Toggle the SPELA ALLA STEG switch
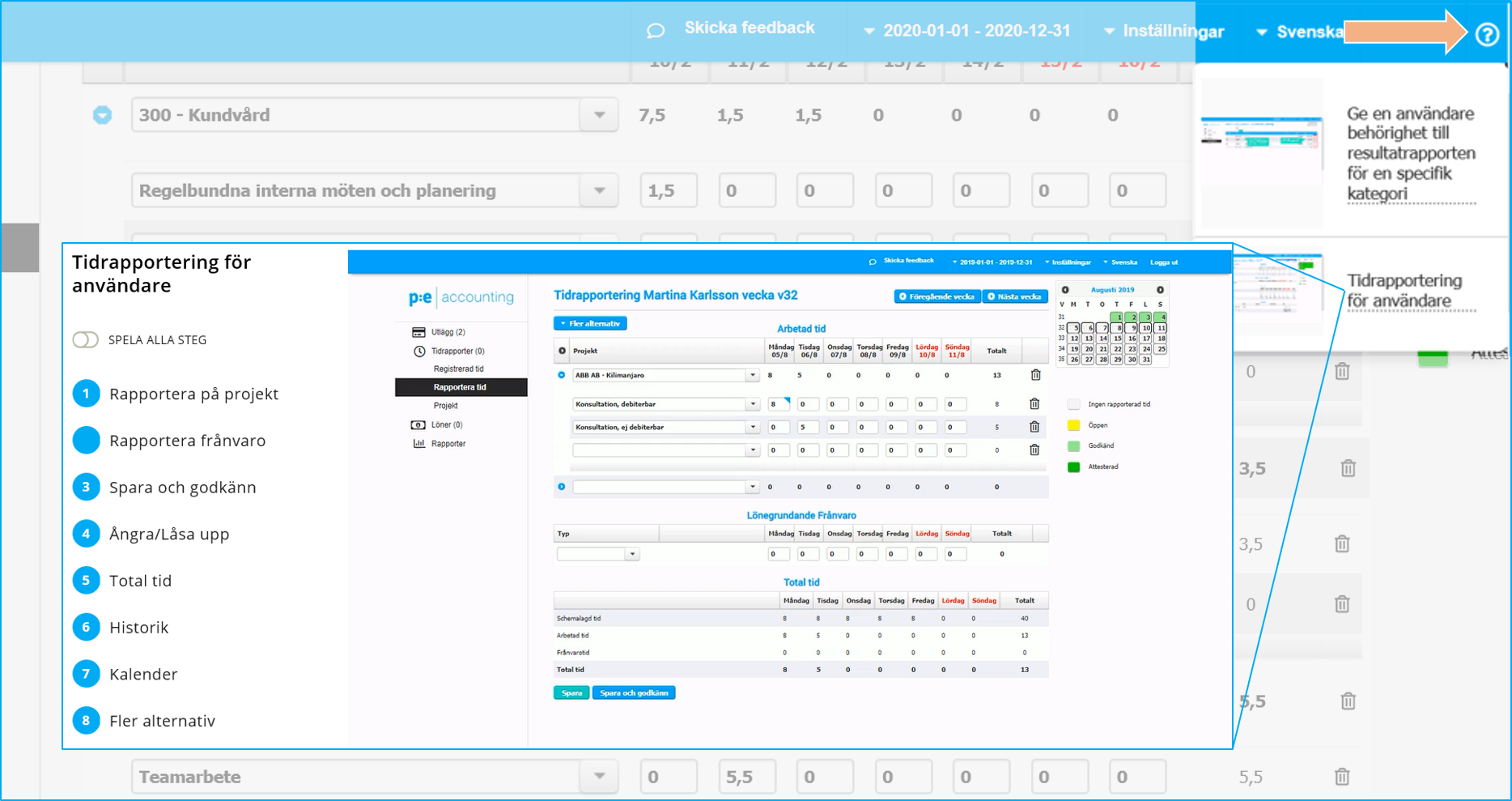 (x=85, y=339)
